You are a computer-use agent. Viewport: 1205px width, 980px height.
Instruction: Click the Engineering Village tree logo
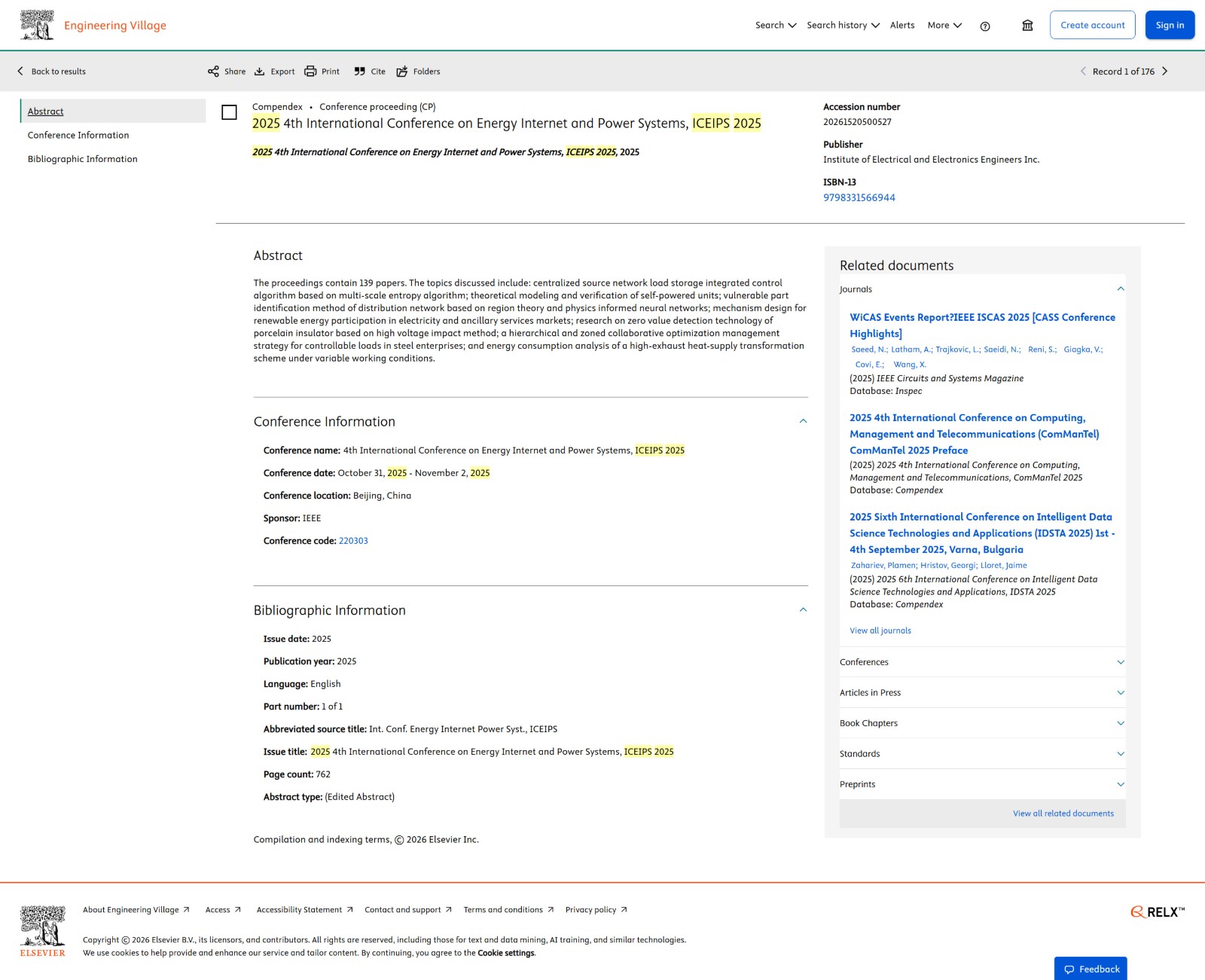coord(37,25)
